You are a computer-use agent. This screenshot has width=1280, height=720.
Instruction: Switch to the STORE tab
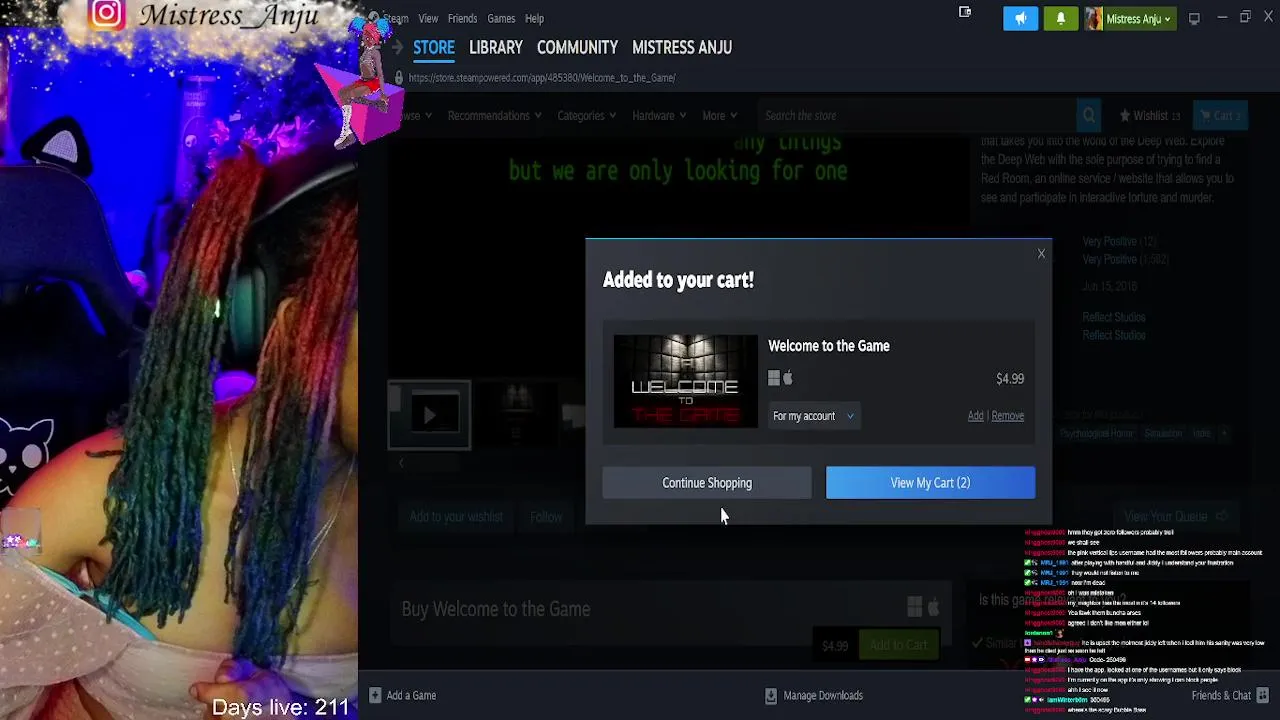(x=434, y=47)
